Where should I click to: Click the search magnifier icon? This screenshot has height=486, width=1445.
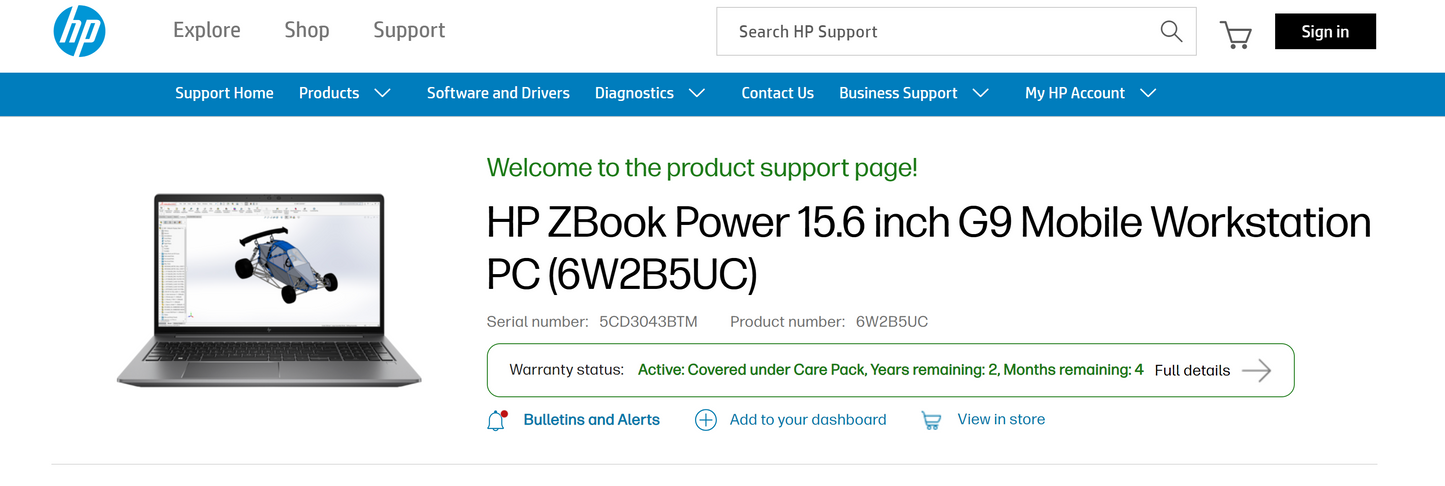click(1171, 31)
